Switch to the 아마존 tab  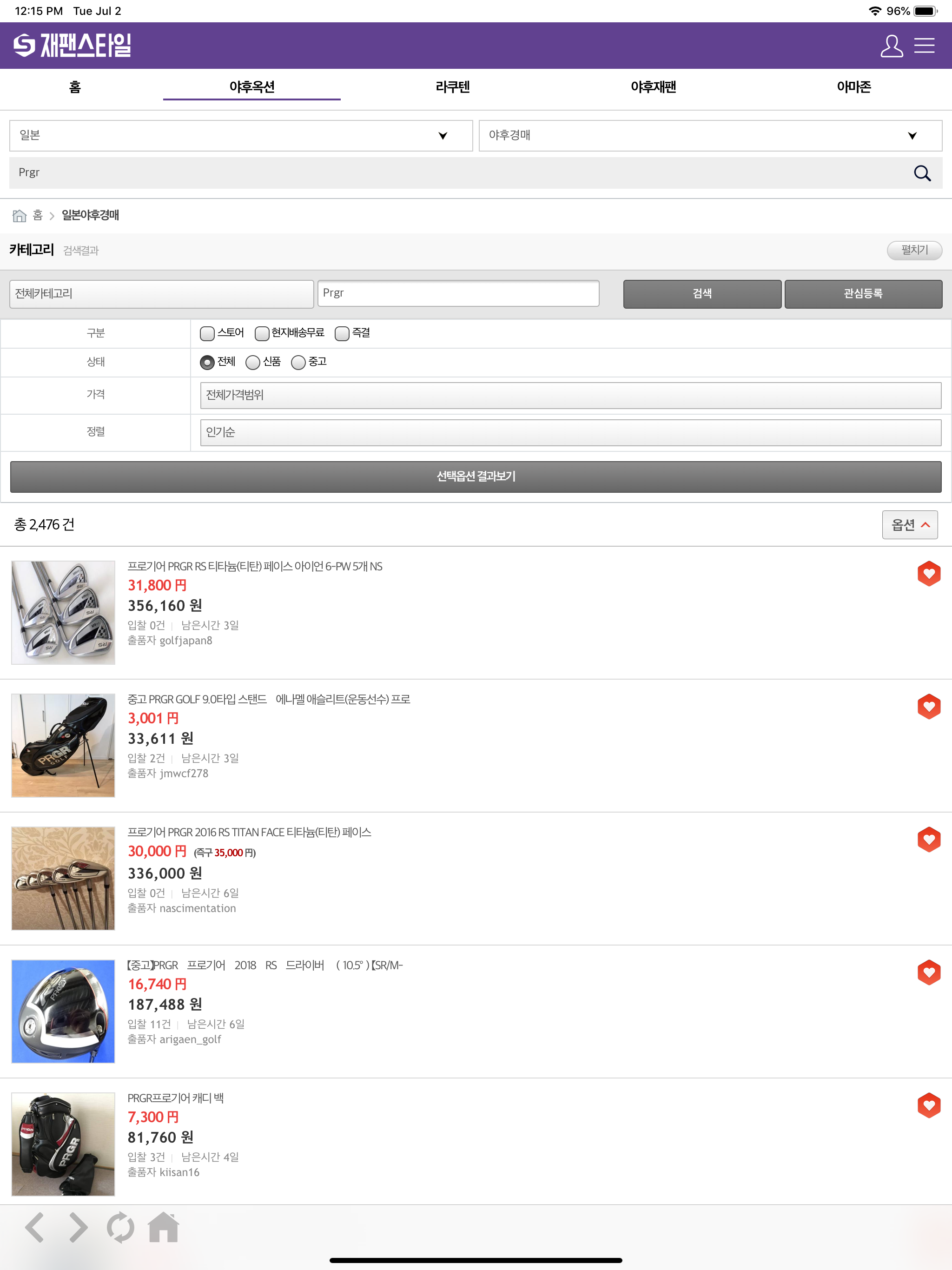coord(854,87)
